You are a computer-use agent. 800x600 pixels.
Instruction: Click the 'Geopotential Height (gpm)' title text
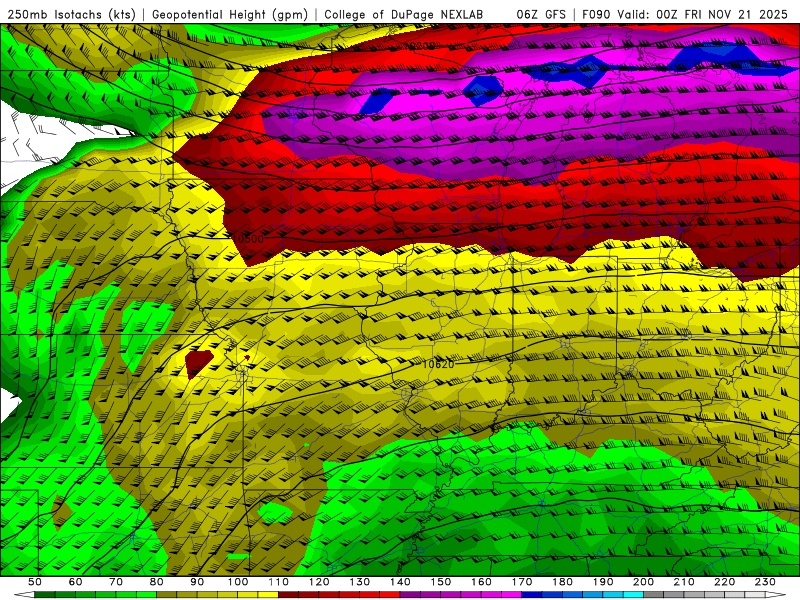click(230, 15)
